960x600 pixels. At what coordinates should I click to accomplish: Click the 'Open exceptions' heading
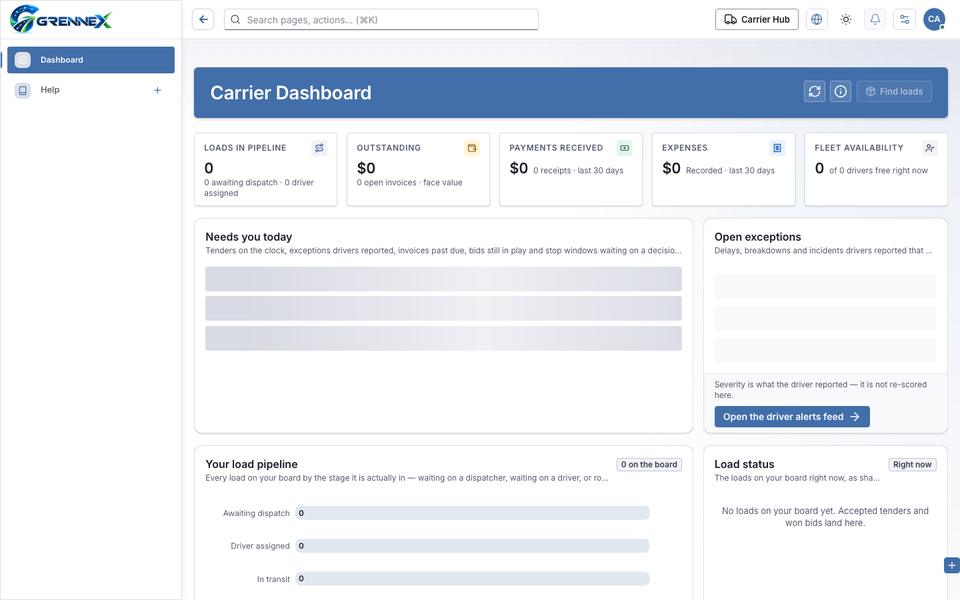click(757, 237)
